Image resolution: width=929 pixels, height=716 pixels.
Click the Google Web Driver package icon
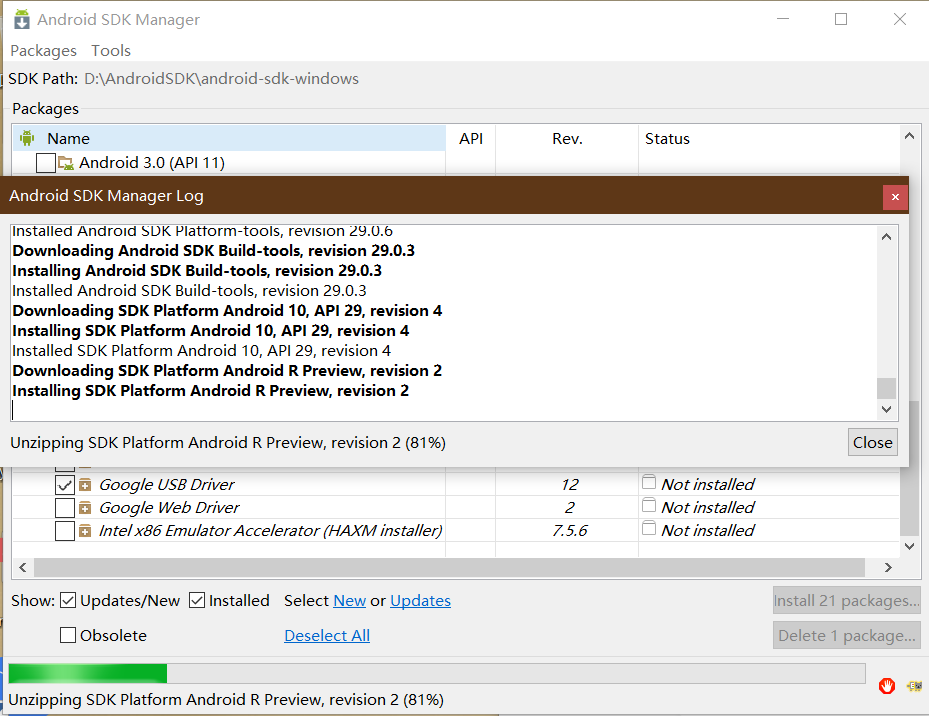85,508
